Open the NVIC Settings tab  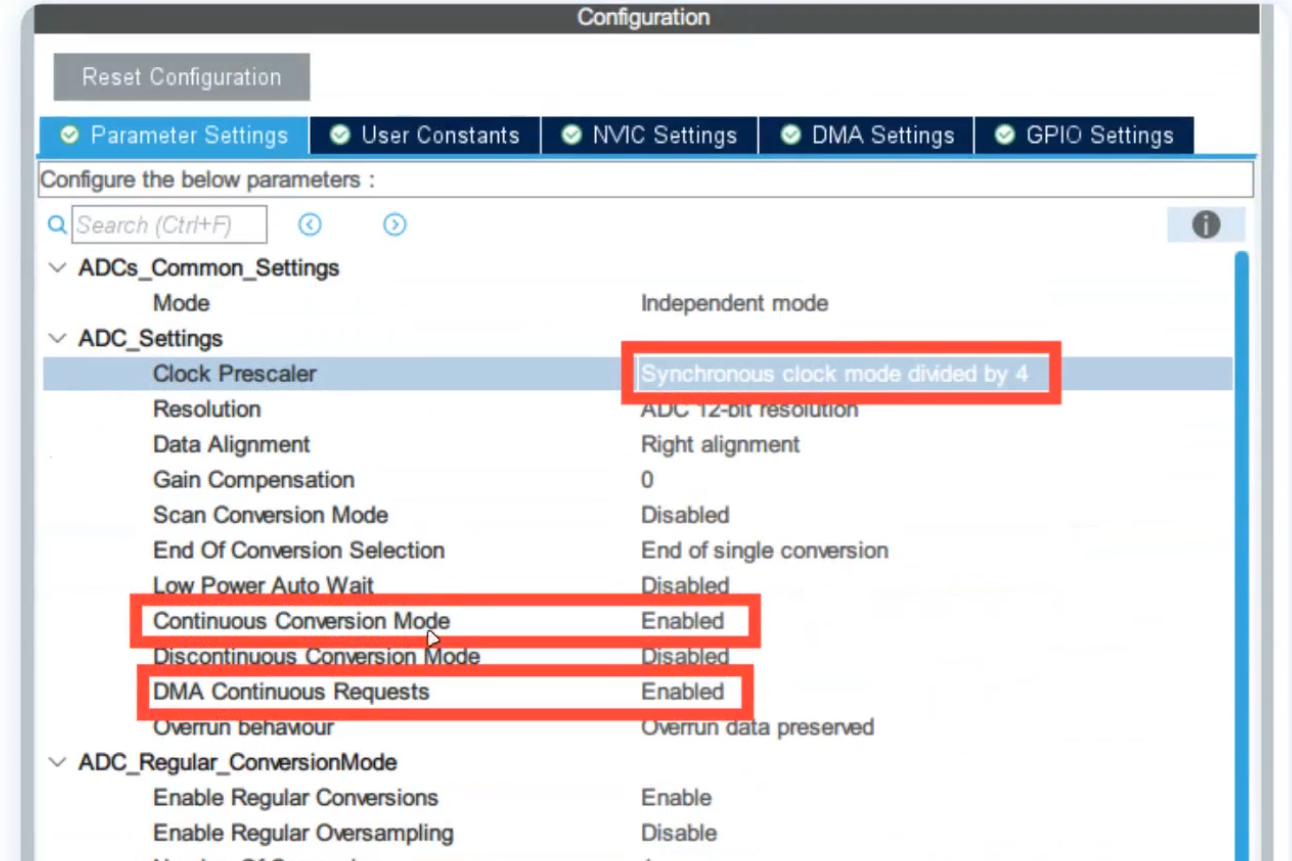(x=649, y=135)
